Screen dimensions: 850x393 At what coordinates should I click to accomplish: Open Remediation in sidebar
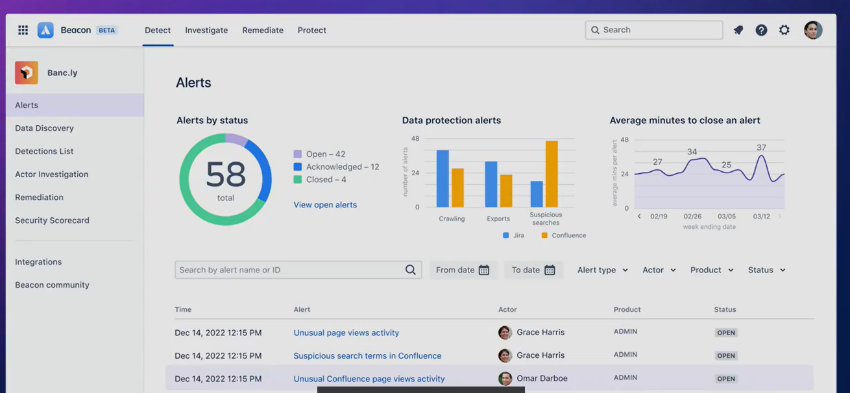(x=39, y=197)
